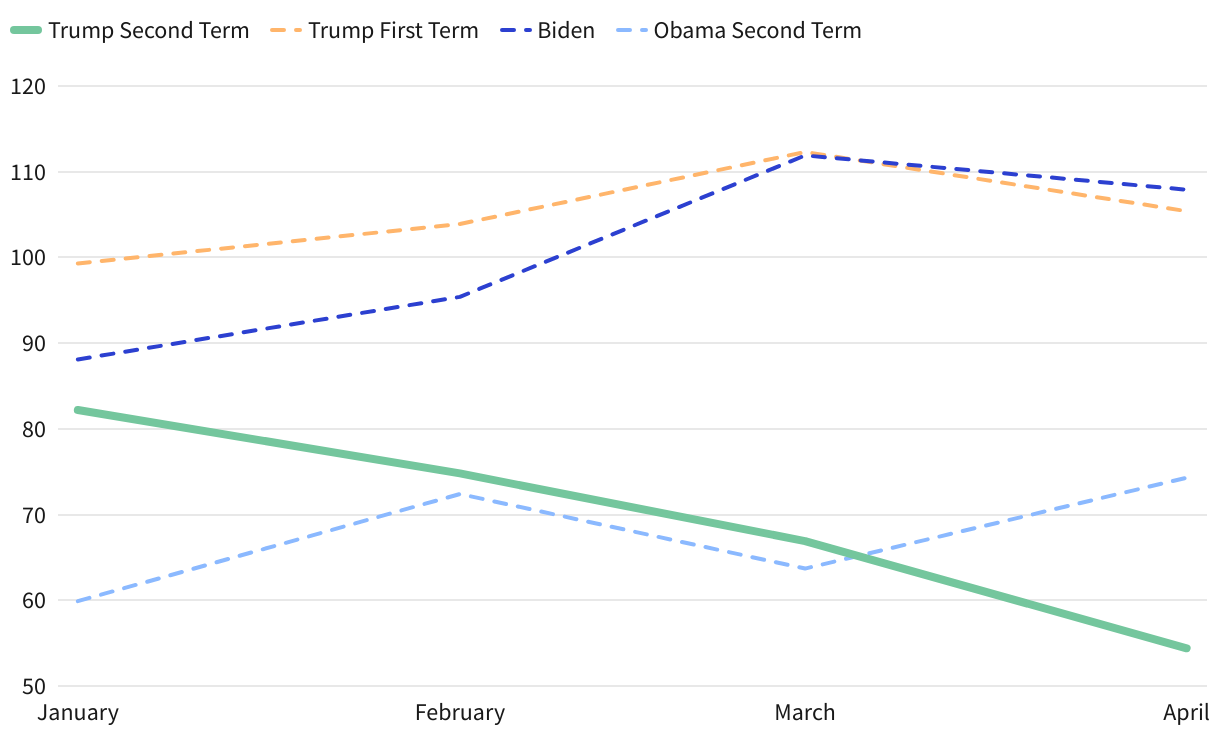Click Trump Second Term line's April endpoint
This screenshot has width=1220, height=738.
(x=1186, y=648)
